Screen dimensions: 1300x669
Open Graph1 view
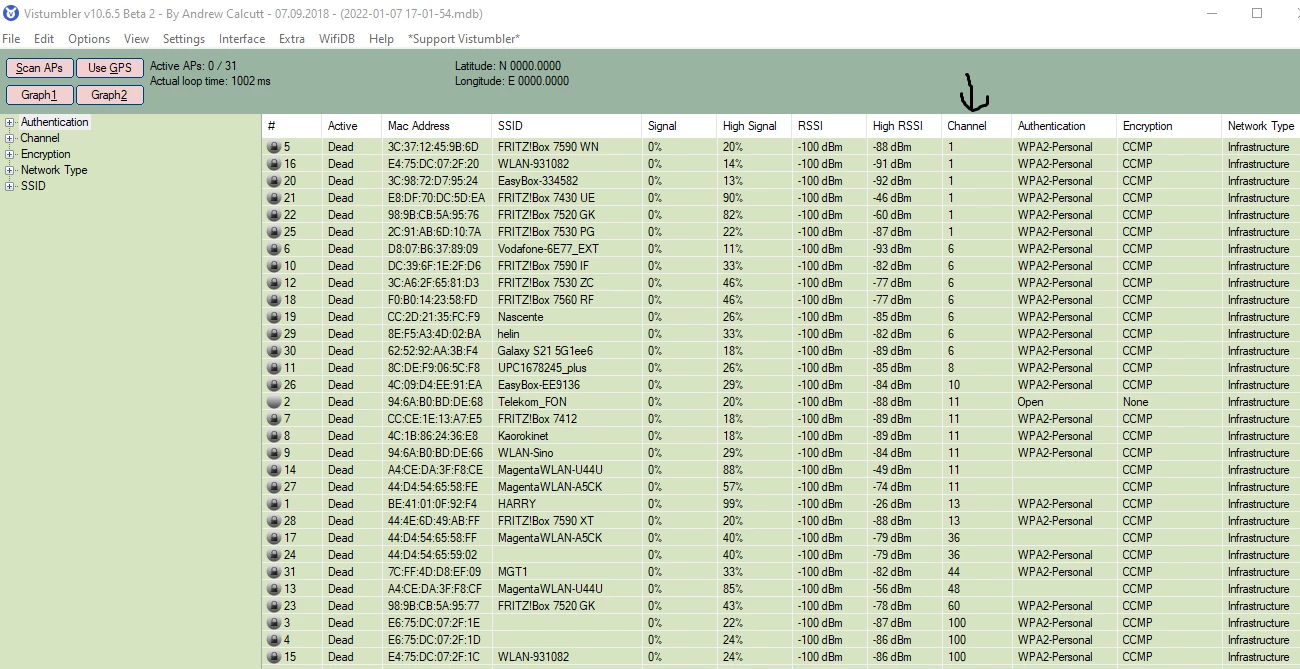click(40, 95)
